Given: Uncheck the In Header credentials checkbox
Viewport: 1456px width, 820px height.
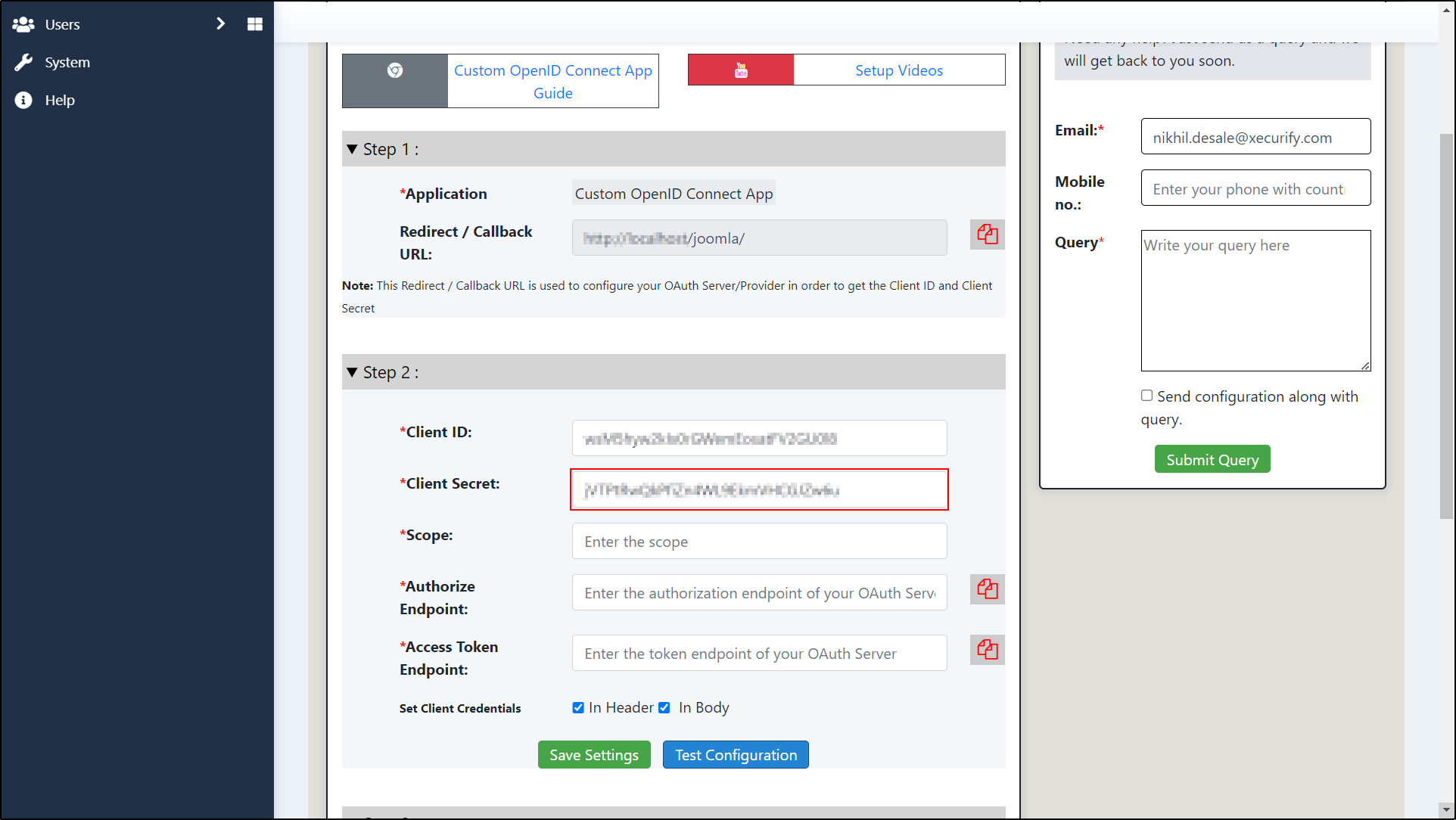Looking at the screenshot, I should tap(578, 707).
